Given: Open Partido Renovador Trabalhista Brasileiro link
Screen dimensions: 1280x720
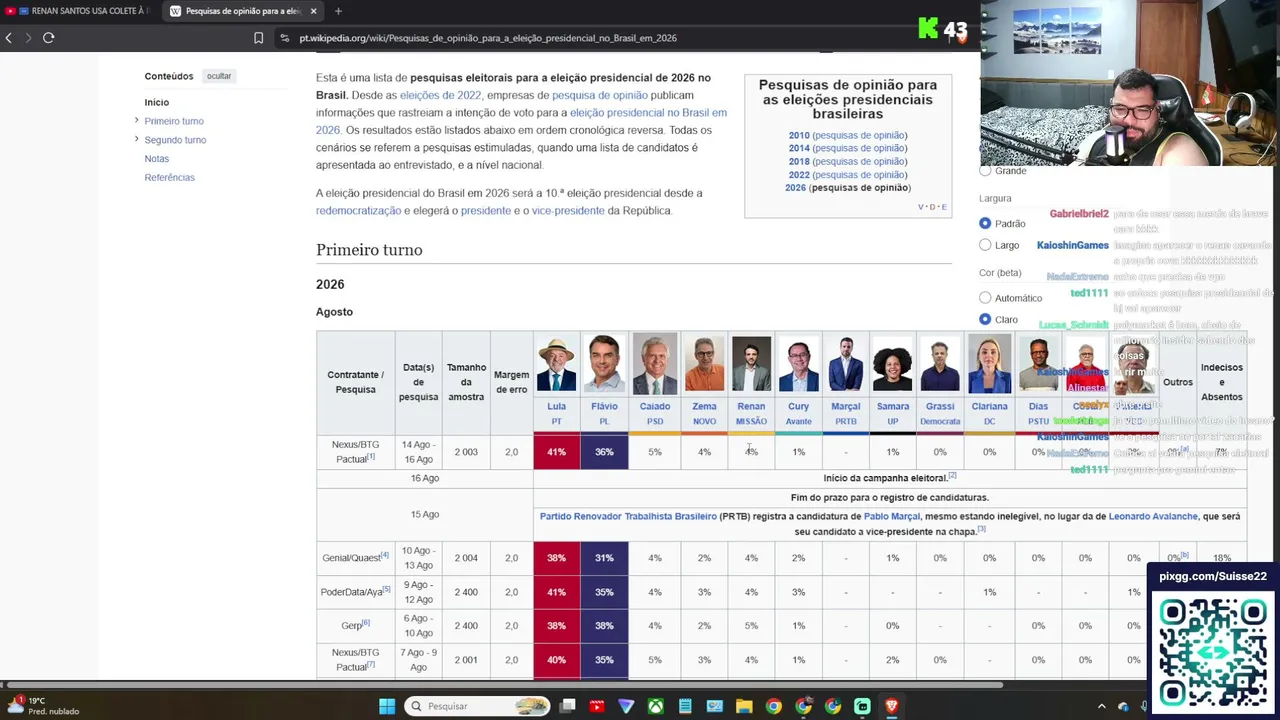Looking at the screenshot, I should [x=628, y=516].
